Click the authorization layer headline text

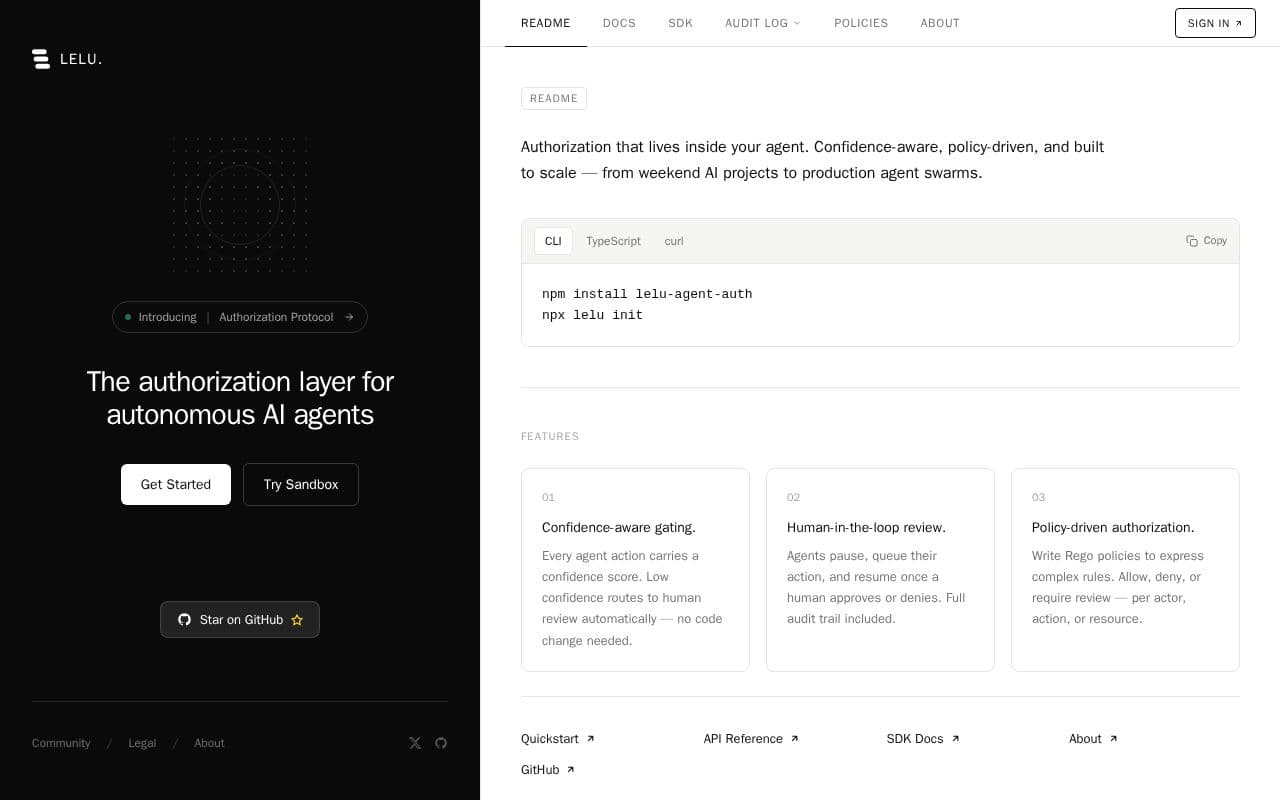coord(240,398)
